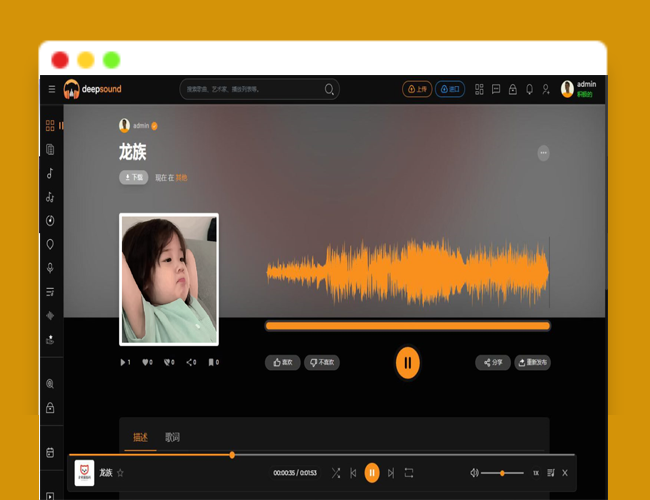Click the orange 上传 upload button
This screenshot has width=650, height=500.
coord(417,89)
